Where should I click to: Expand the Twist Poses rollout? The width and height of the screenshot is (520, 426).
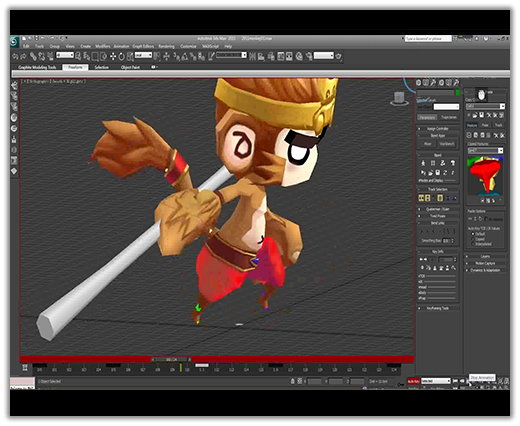tap(438, 216)
